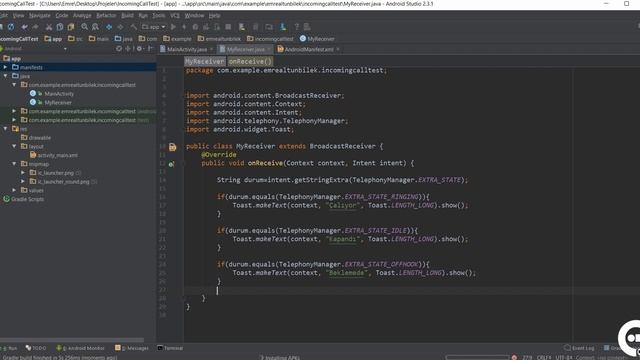Open the Event Log

pos(579,348)
